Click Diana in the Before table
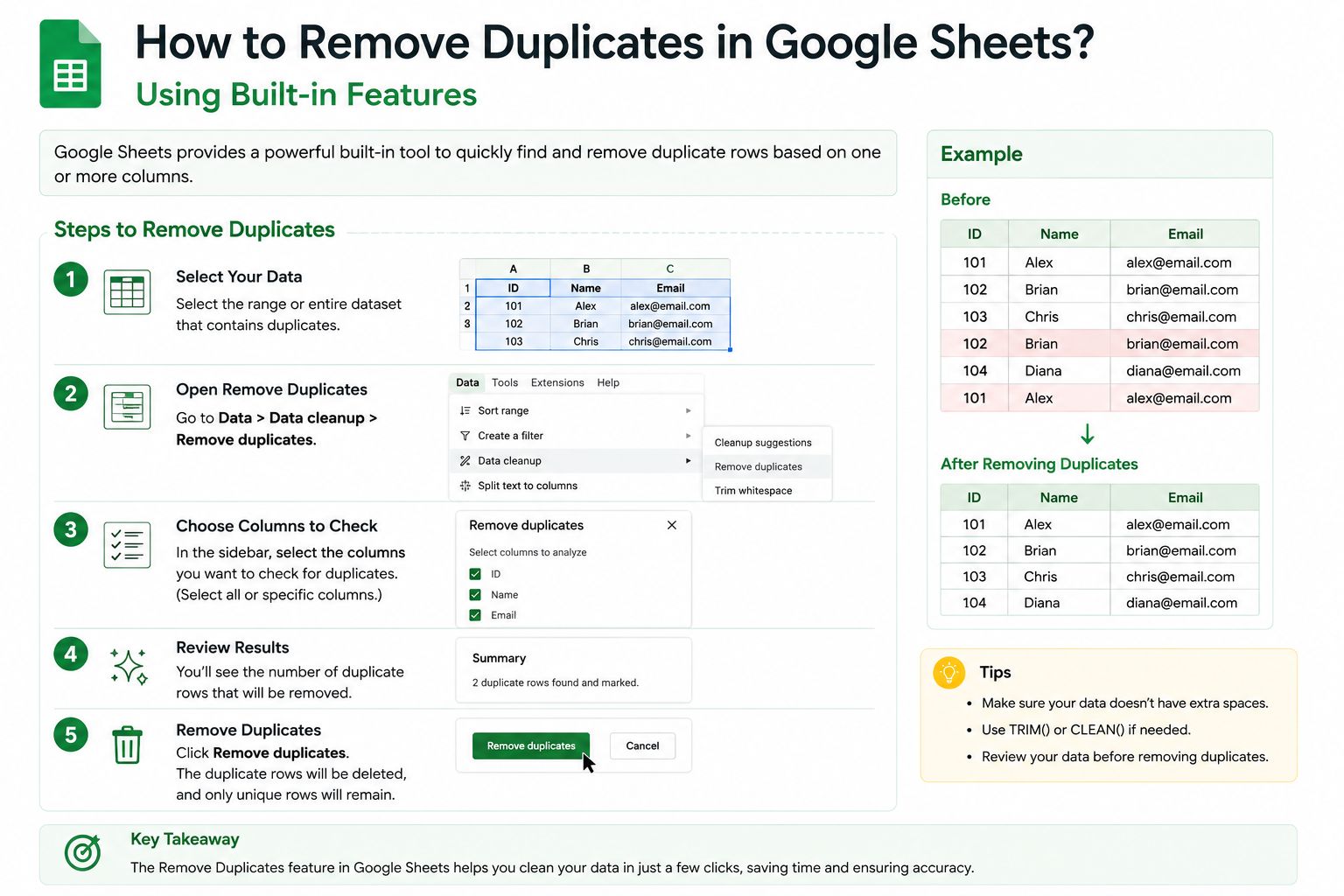The height and width of the screenshot is (896, 1344). pyautogui.click(x=1043, y=371)
